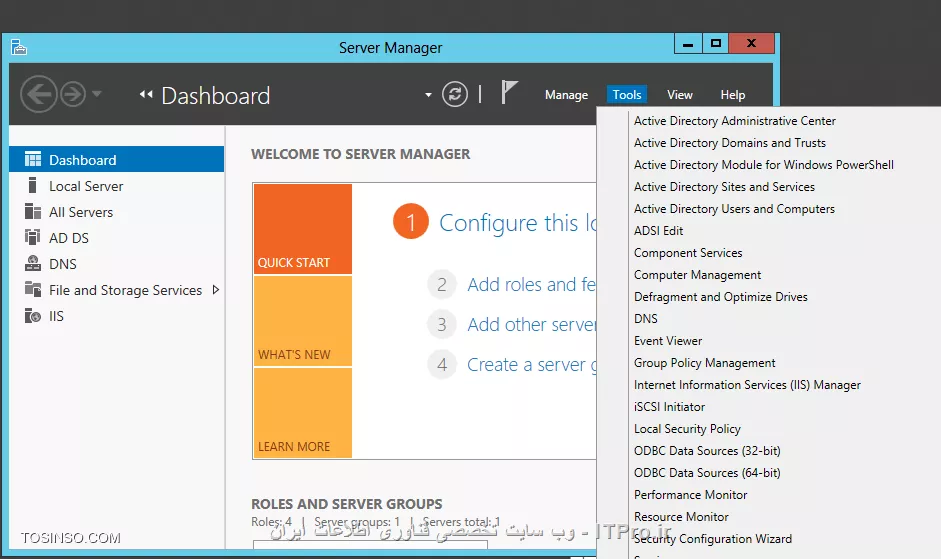This screenshot has width=941, height=559.
Task: Click the DNS role icon in sidebar
Action: (x=33, y=263)
